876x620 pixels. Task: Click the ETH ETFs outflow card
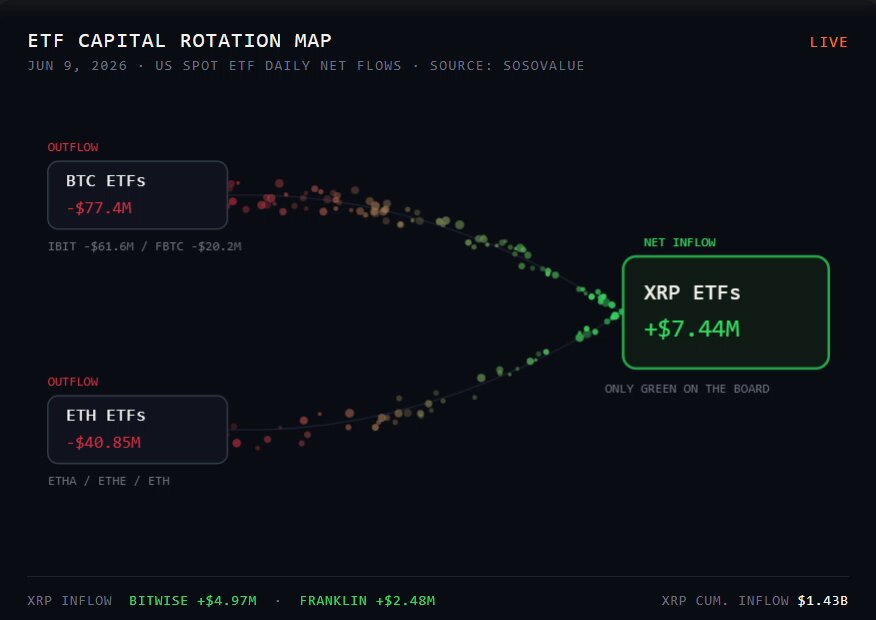click(x=137, y=430)
